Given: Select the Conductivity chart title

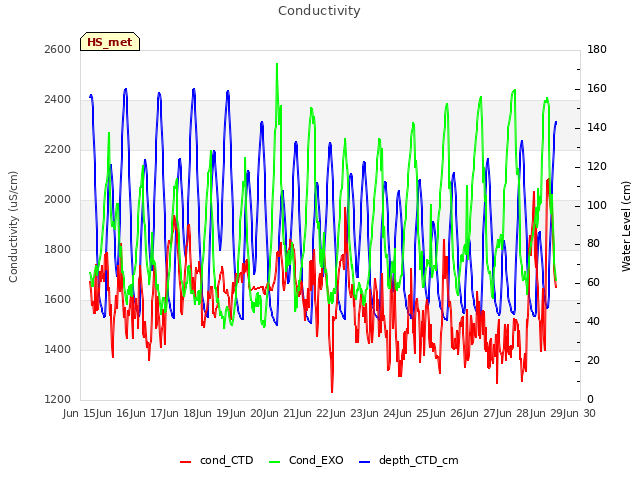Looking at the screenshot, I should [319, 11].
